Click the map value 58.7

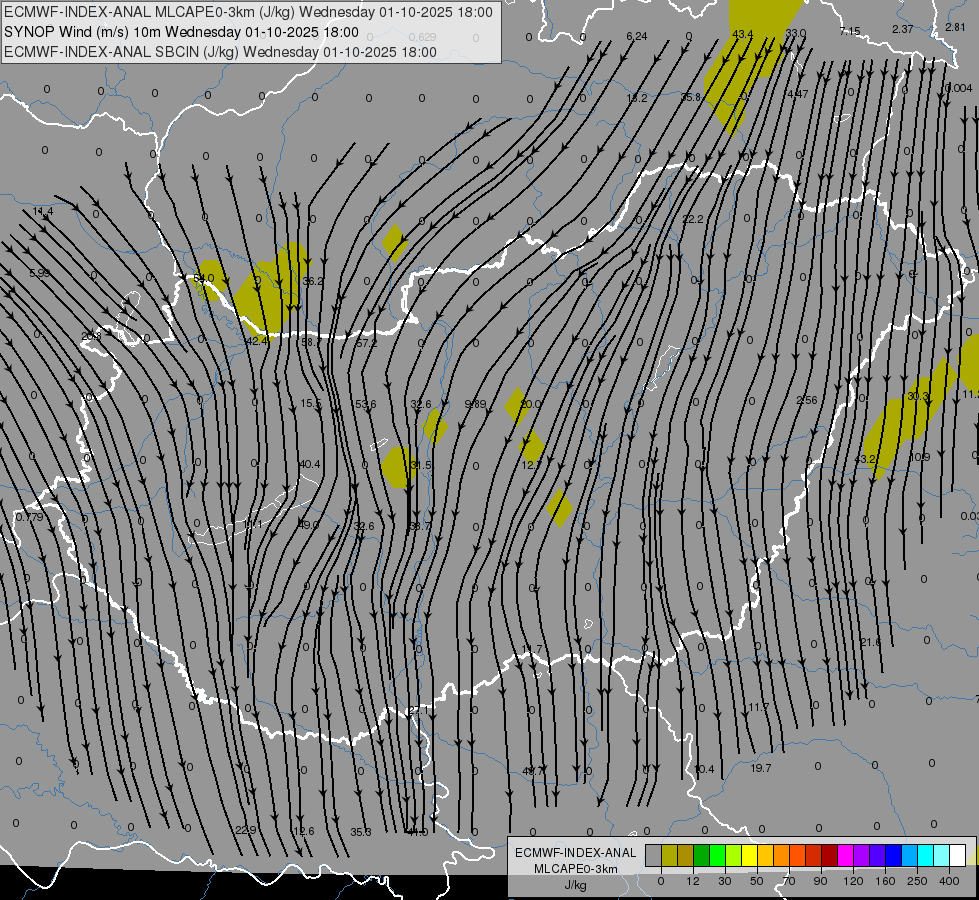click(312, 342)
